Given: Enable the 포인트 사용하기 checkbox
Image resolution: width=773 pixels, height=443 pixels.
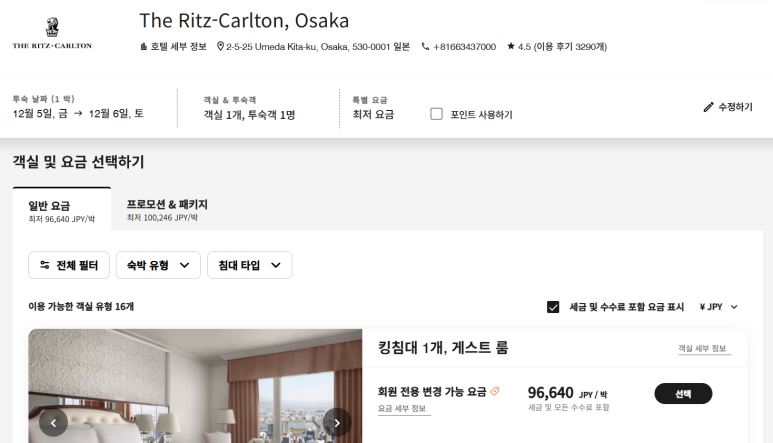Looking at the screenshot, I should [436, 114].
